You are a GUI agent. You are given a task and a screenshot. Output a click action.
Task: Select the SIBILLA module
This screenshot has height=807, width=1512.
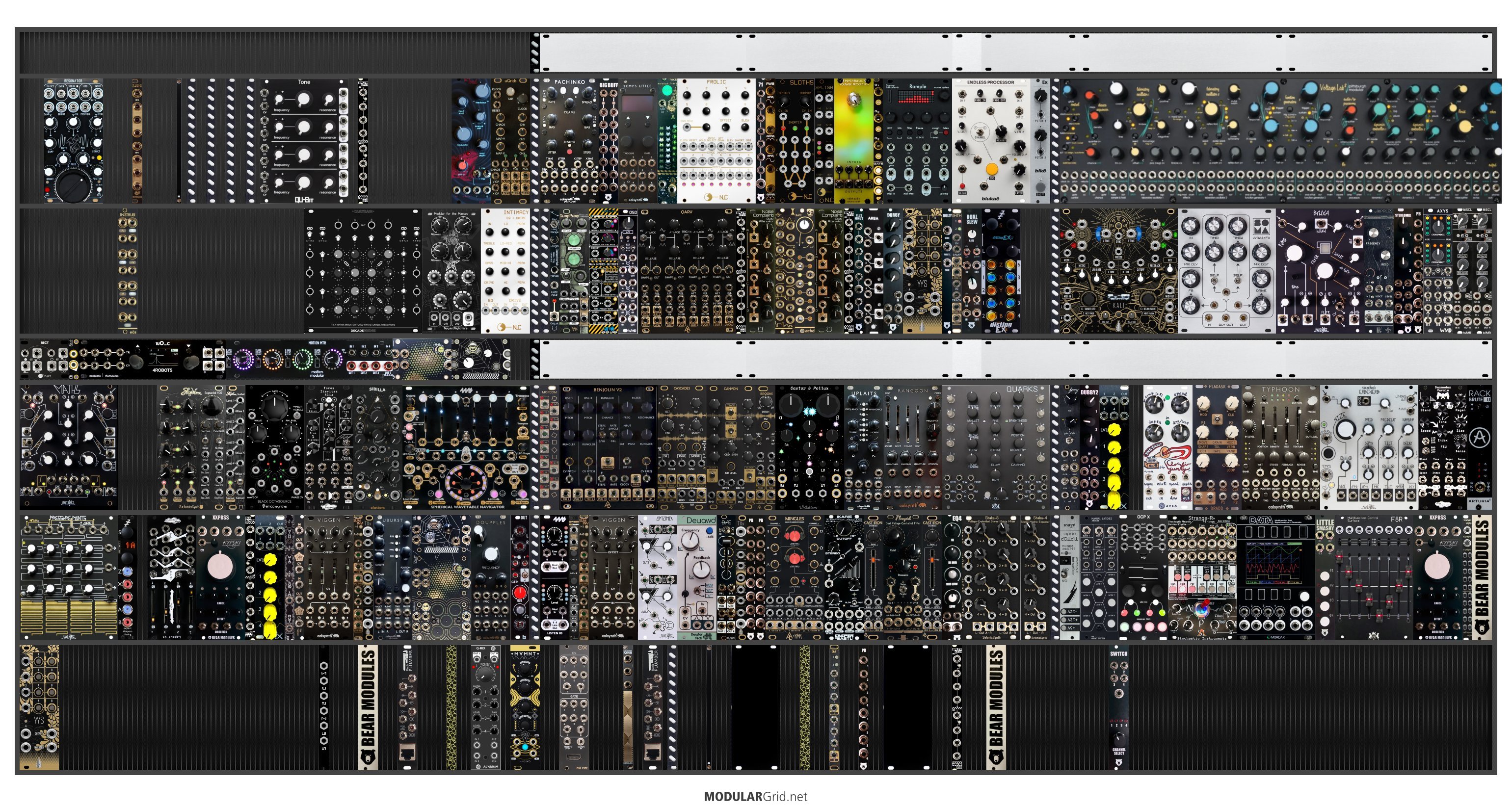(x=378, y=447)
